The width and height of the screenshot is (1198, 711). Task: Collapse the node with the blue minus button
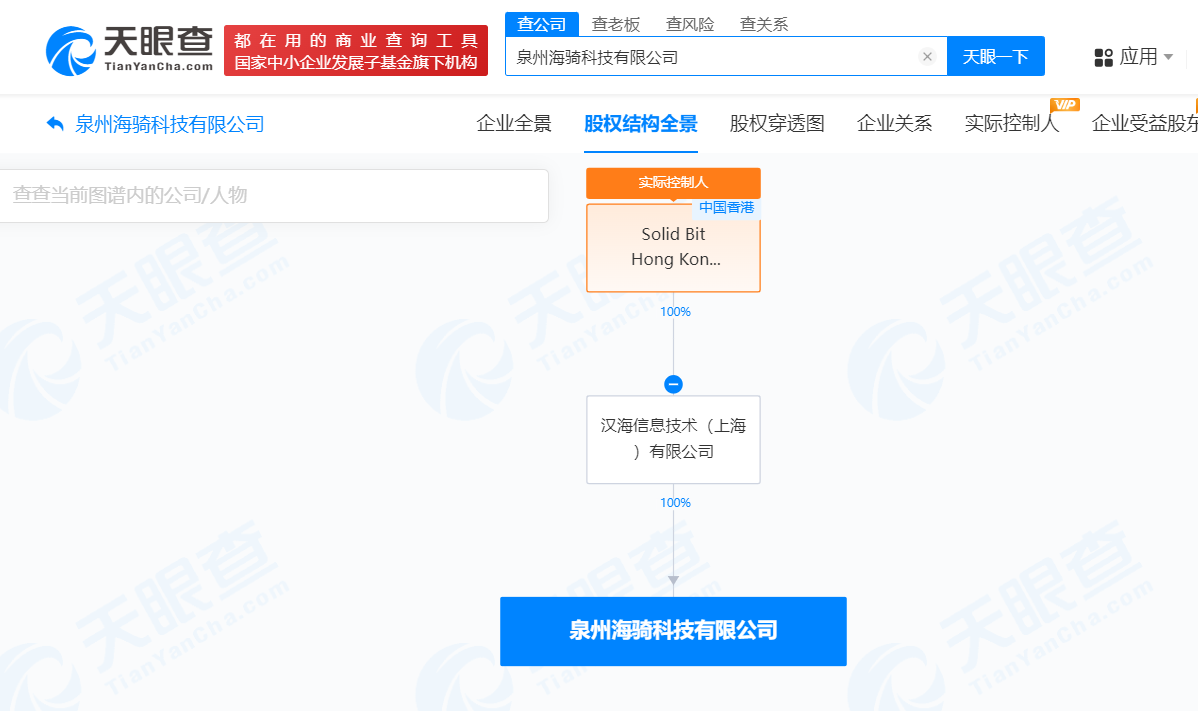673,384
